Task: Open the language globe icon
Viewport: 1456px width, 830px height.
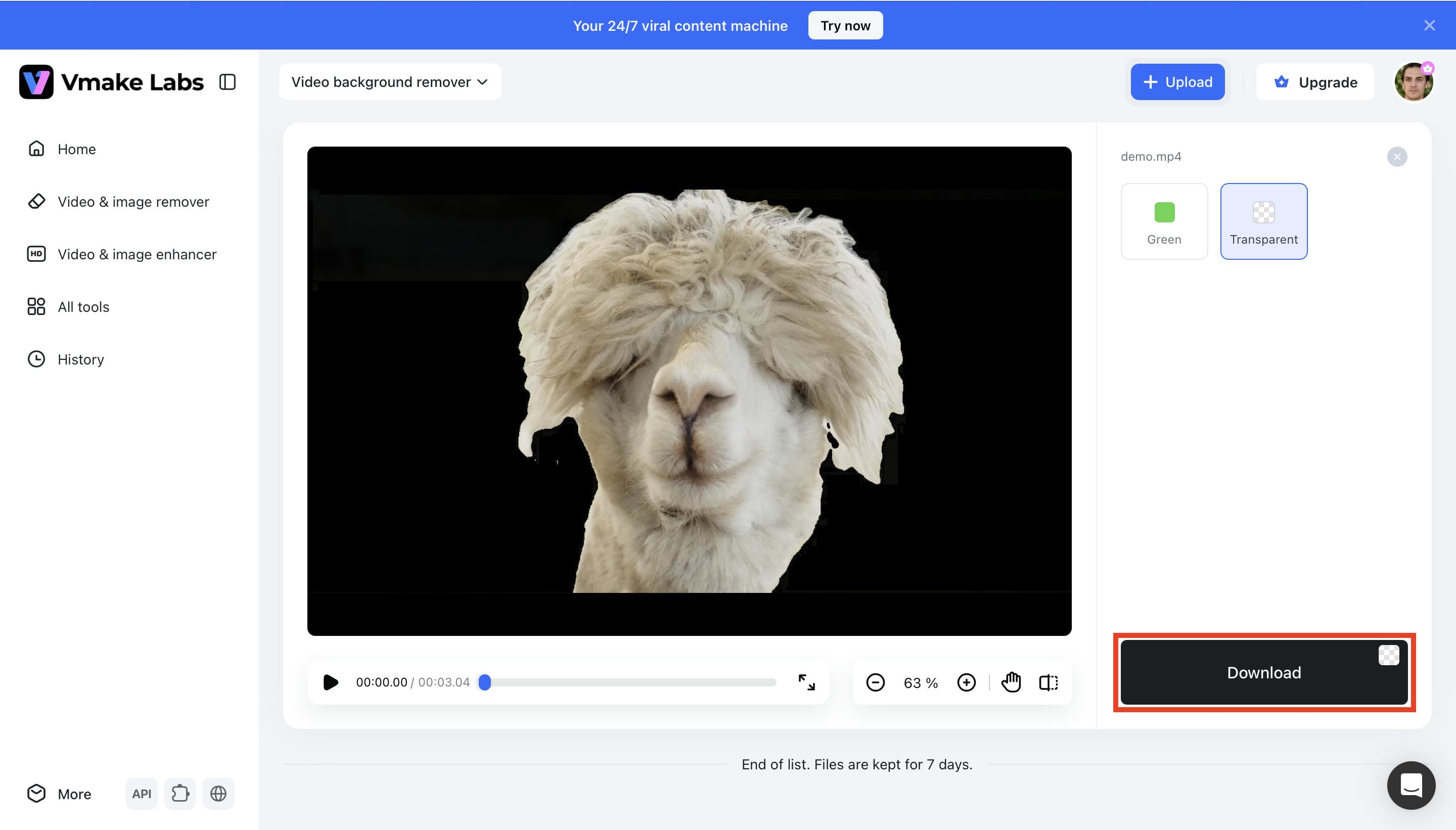Action: tap(218, 794)
